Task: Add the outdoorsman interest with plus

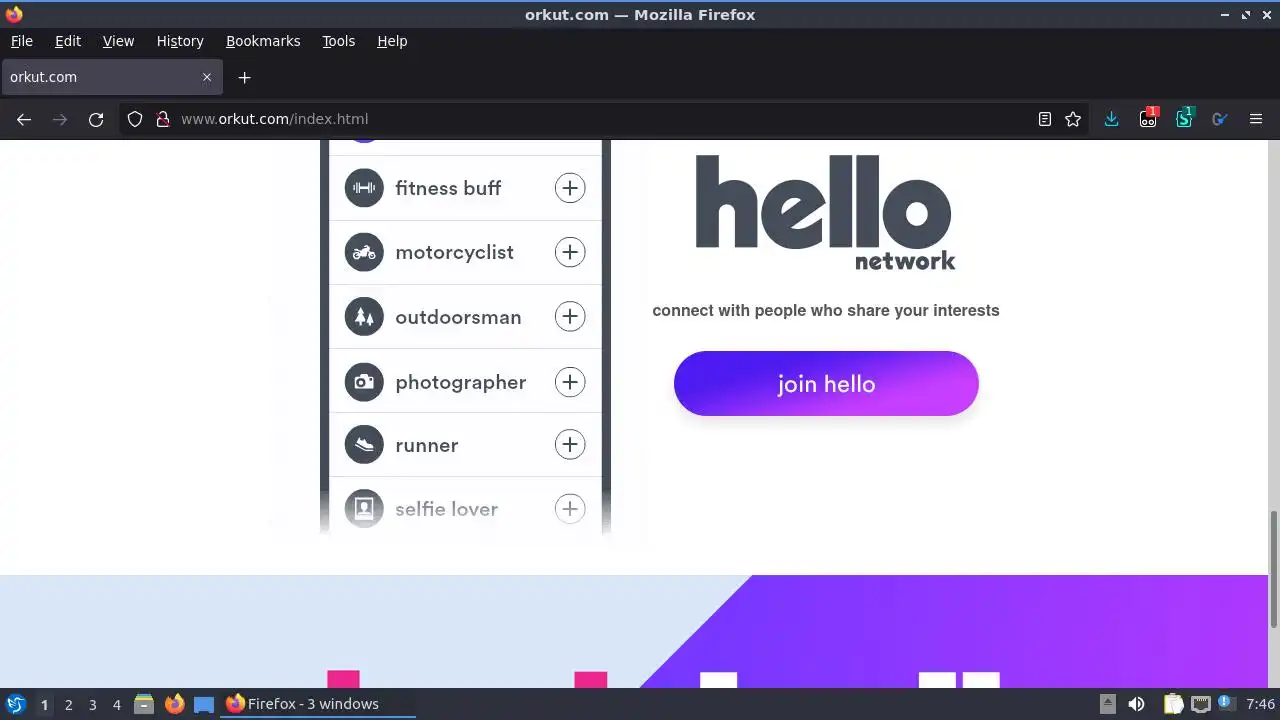Action: (570, 317)
